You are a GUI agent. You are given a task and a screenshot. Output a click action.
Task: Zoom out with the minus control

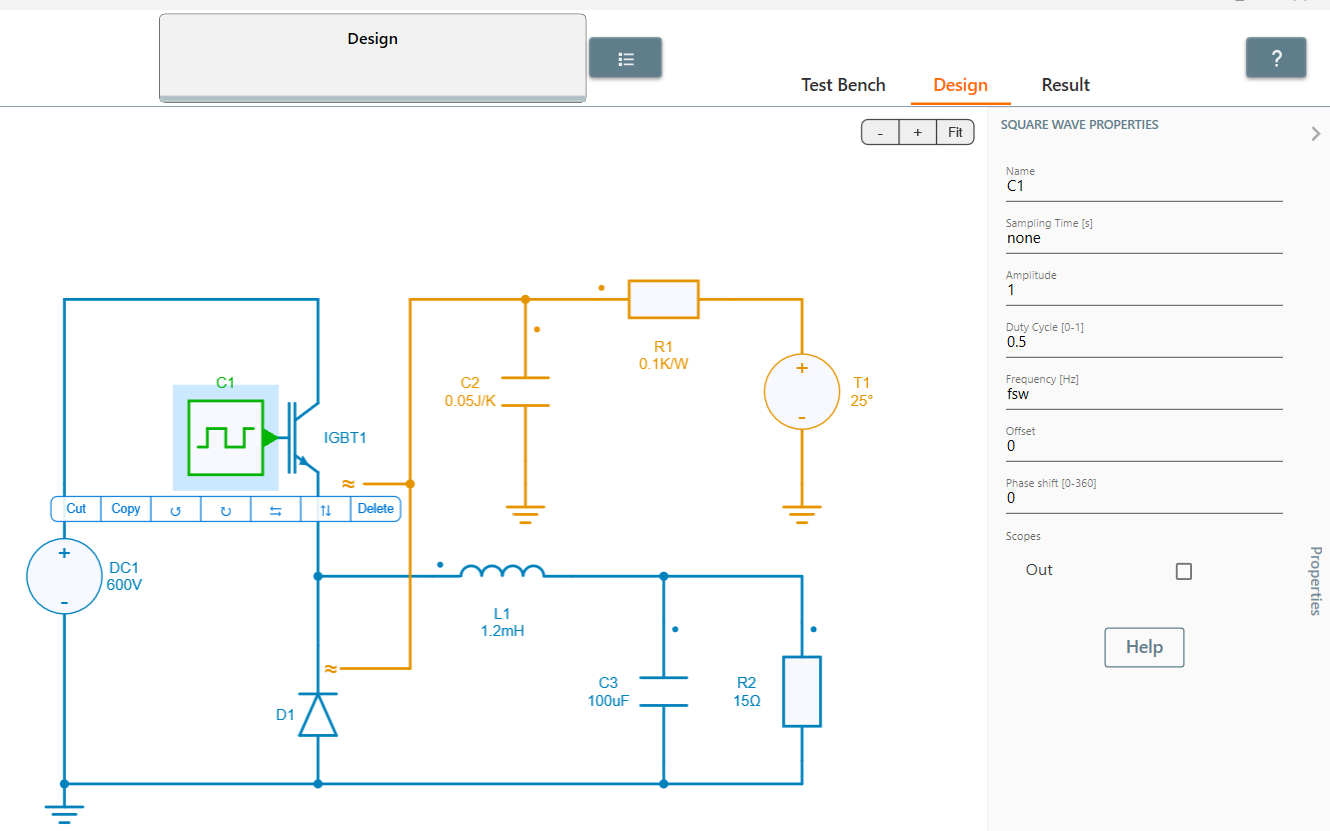pyautogui.click(x=879, y=131)
